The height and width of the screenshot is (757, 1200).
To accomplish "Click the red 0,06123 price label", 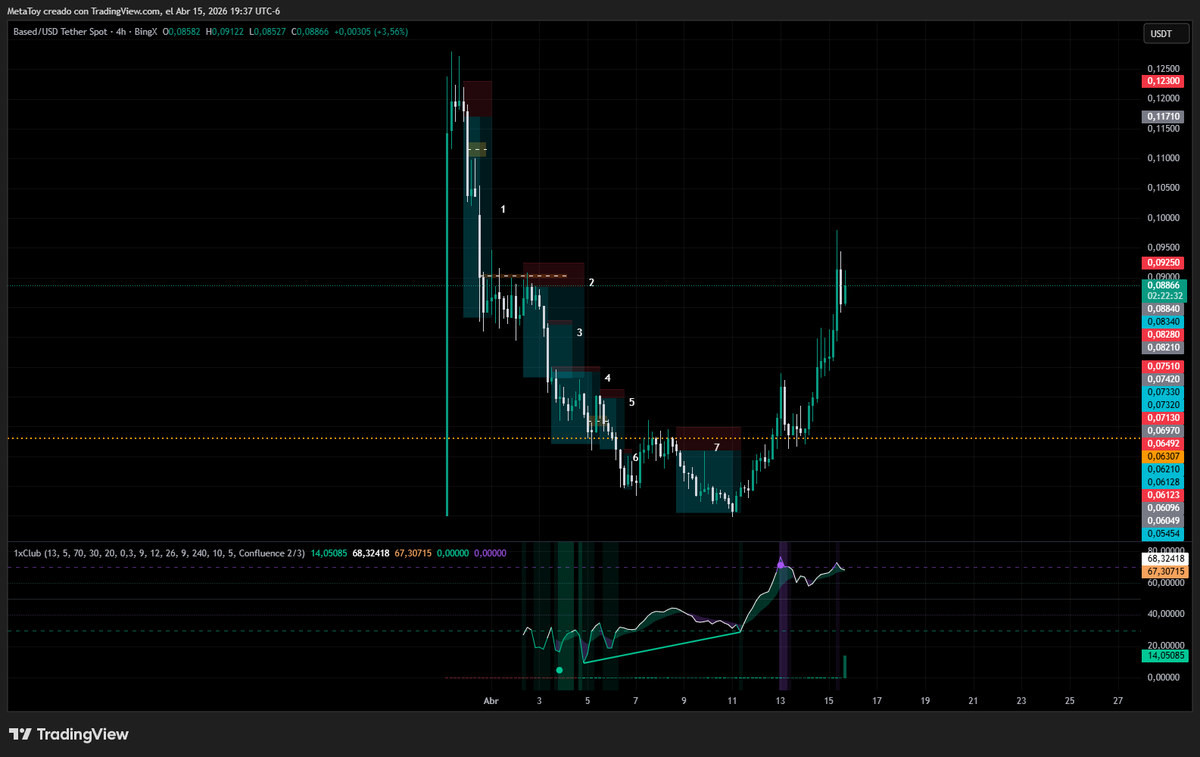I will coord(1163,495).
